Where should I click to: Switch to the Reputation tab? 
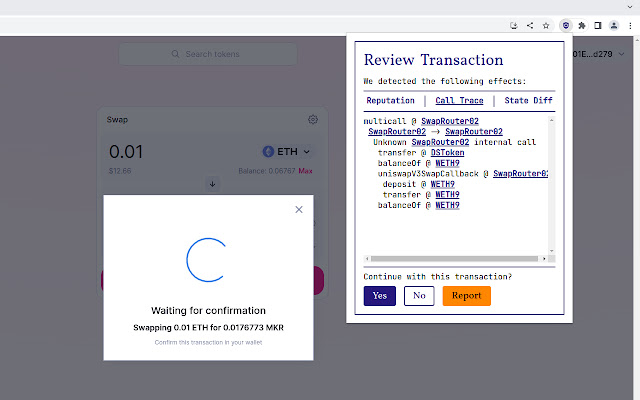coord(390,100)
